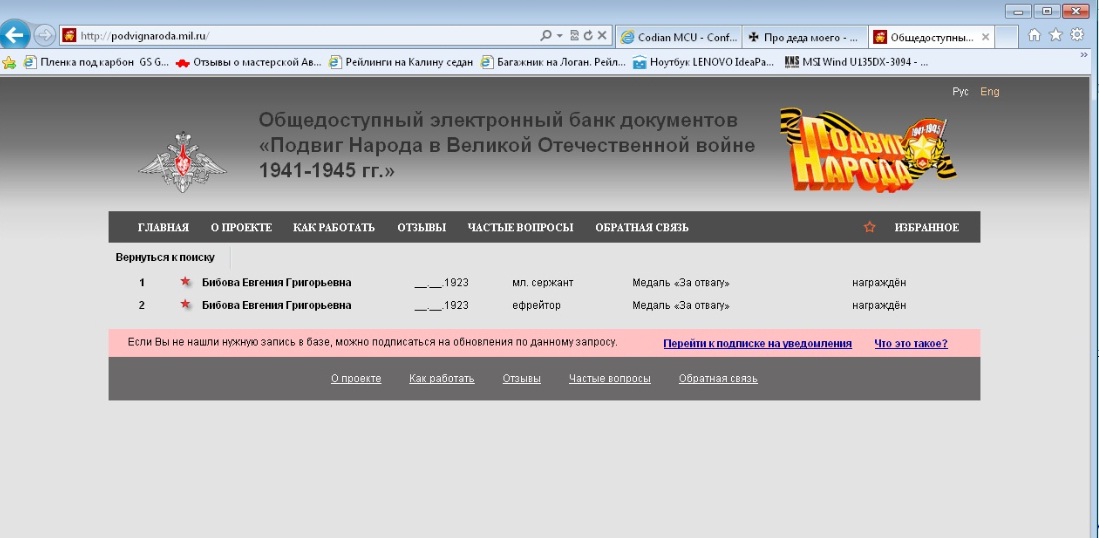
Task: Switch site language to Eng
Action: tap(989, 91)
